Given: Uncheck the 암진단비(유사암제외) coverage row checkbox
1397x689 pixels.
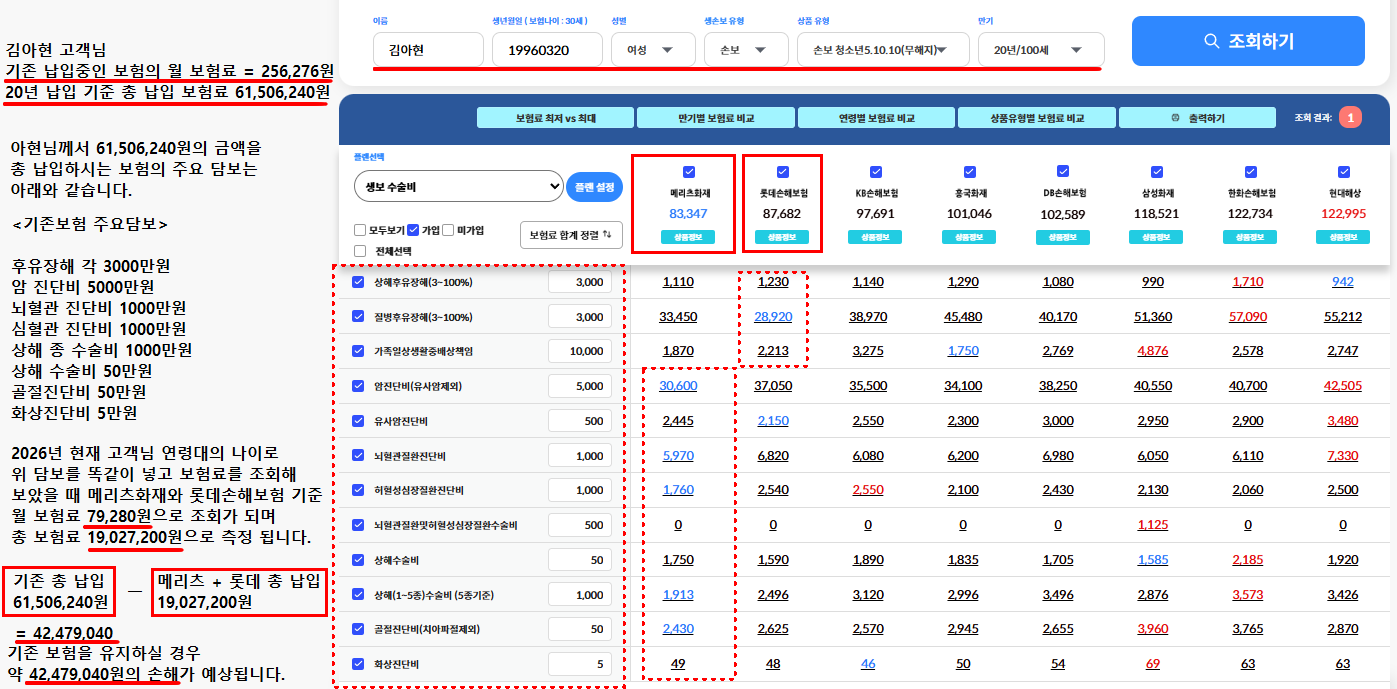Looking at the screenshot, I should point(359,386).
